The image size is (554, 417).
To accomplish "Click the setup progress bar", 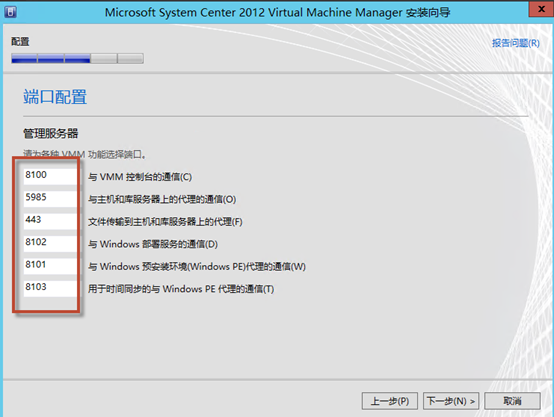I will [77, 58].
